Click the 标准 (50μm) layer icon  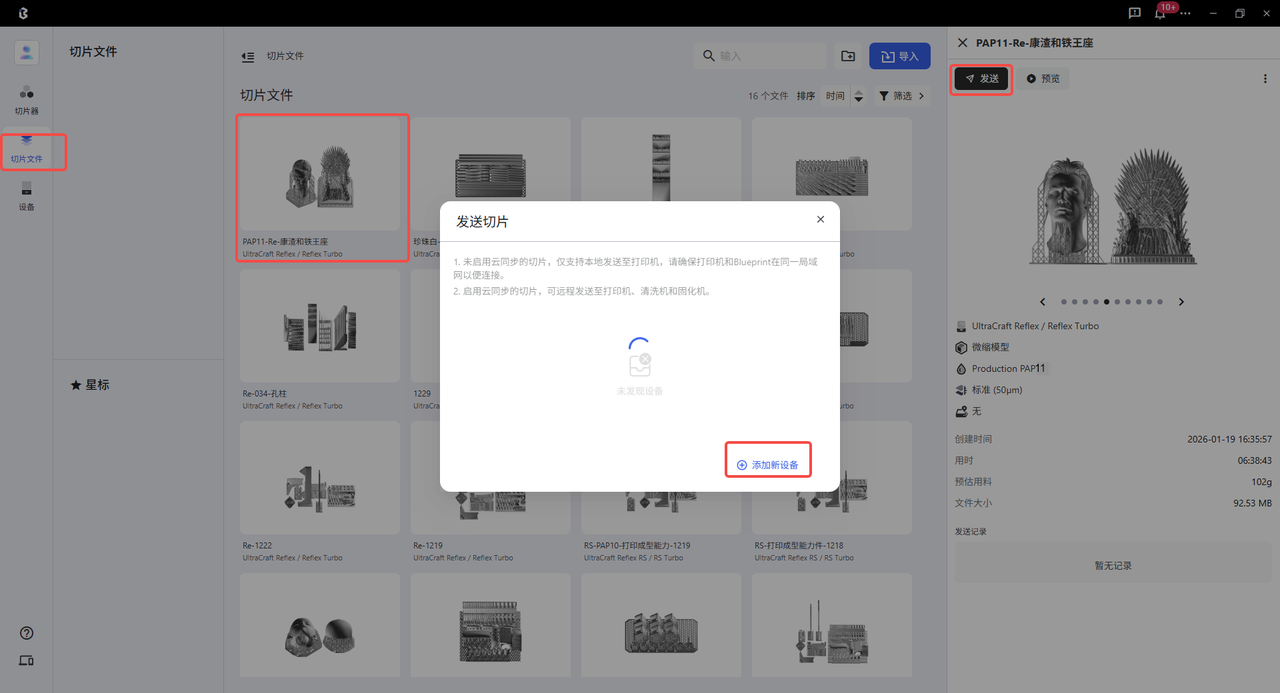[962, 390]
